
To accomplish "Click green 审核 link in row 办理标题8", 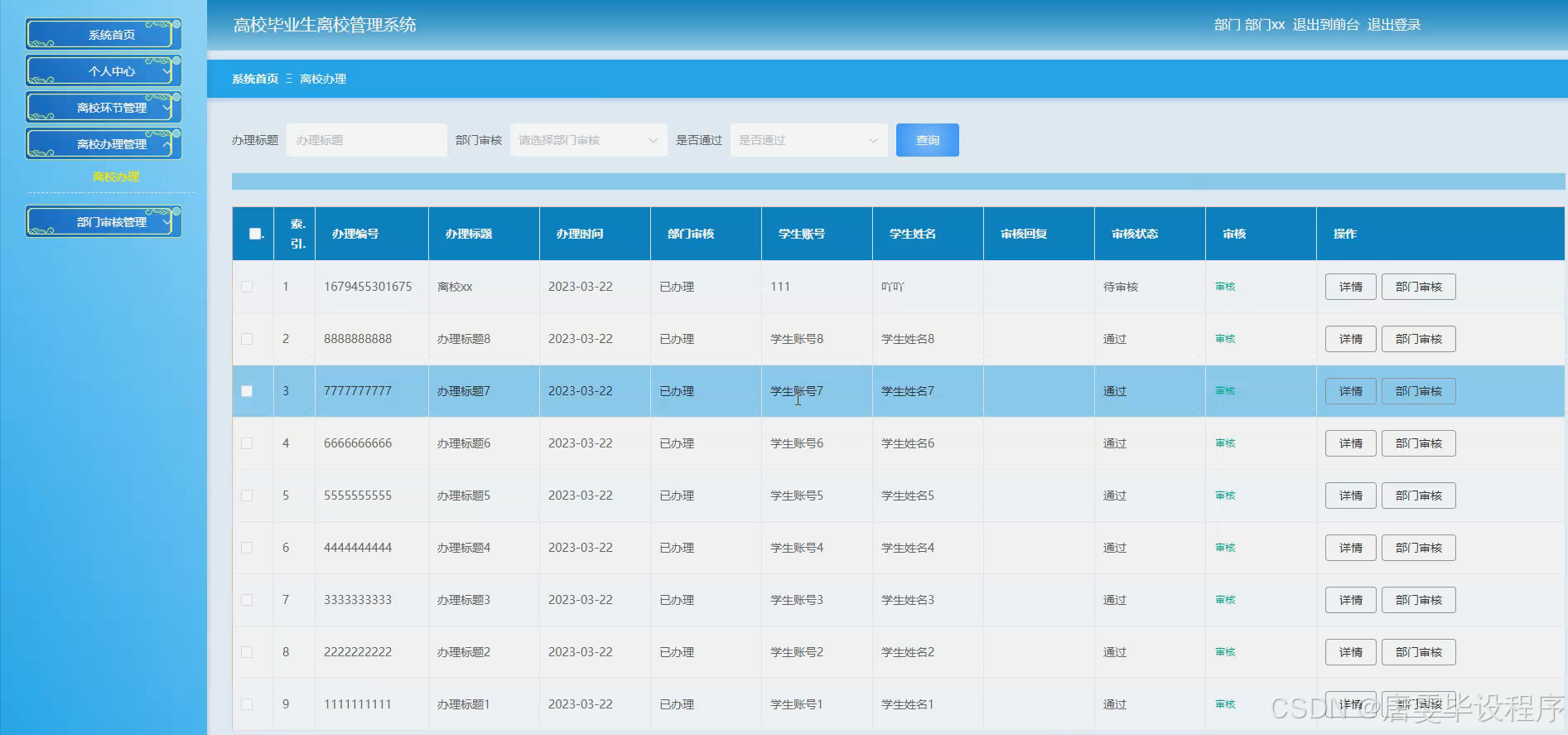I will 1225,339.
